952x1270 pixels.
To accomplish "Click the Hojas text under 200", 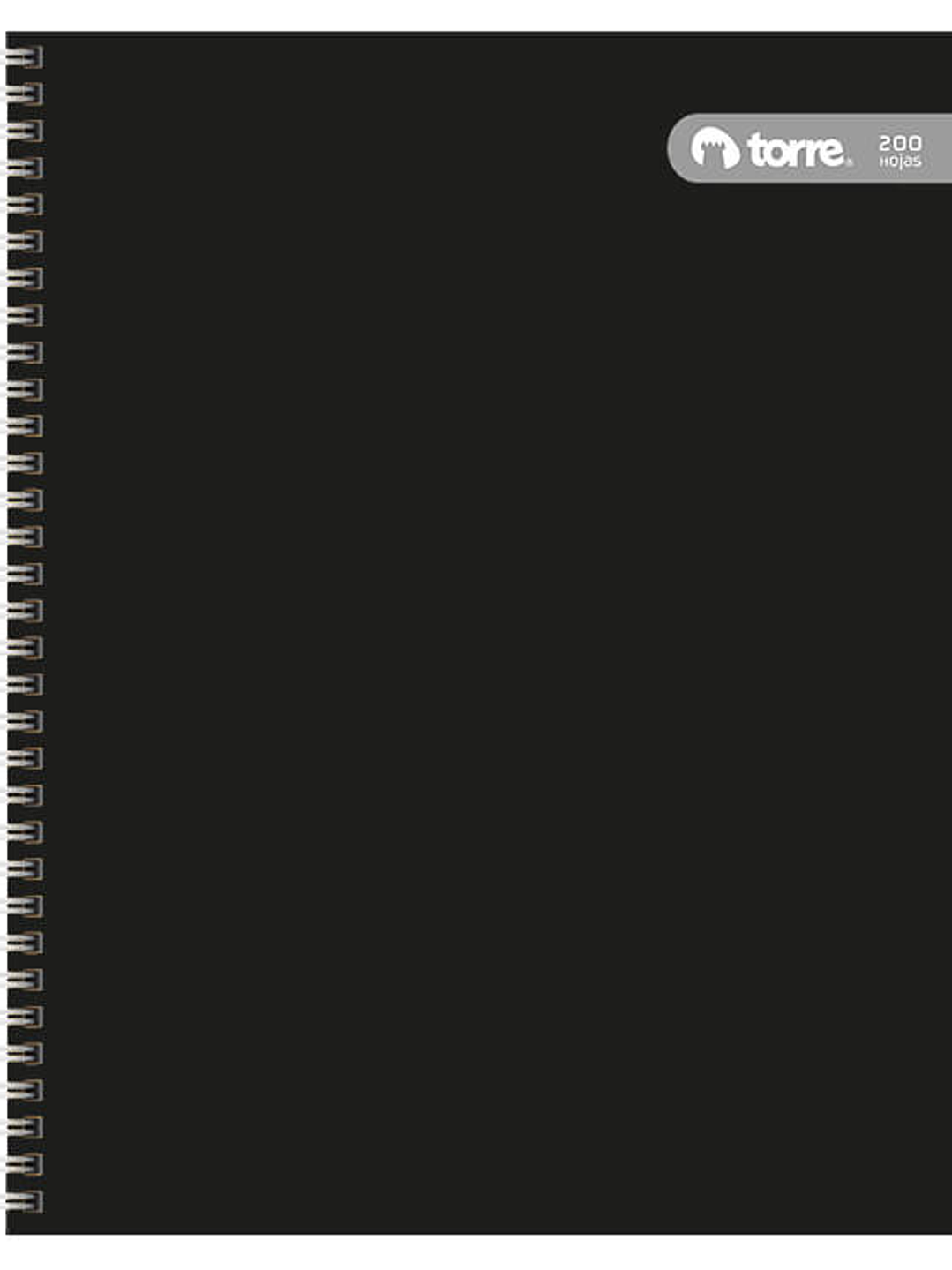I will click(x=900, y=162).
